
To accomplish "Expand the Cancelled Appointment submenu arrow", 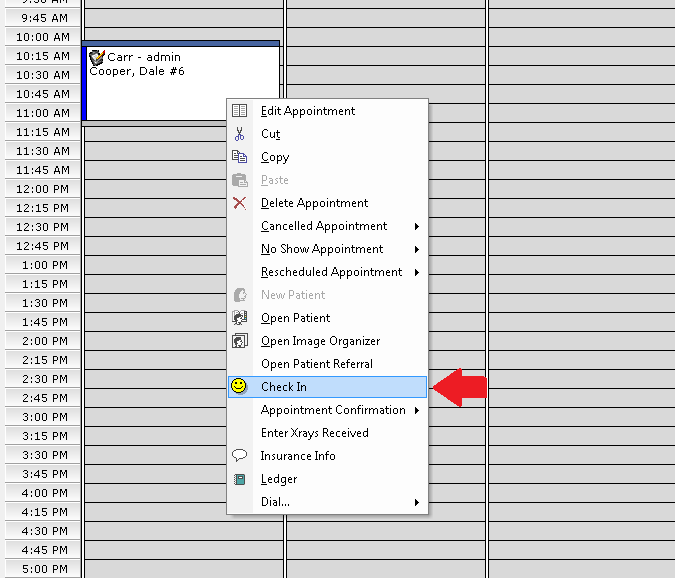I will (416, 226).
